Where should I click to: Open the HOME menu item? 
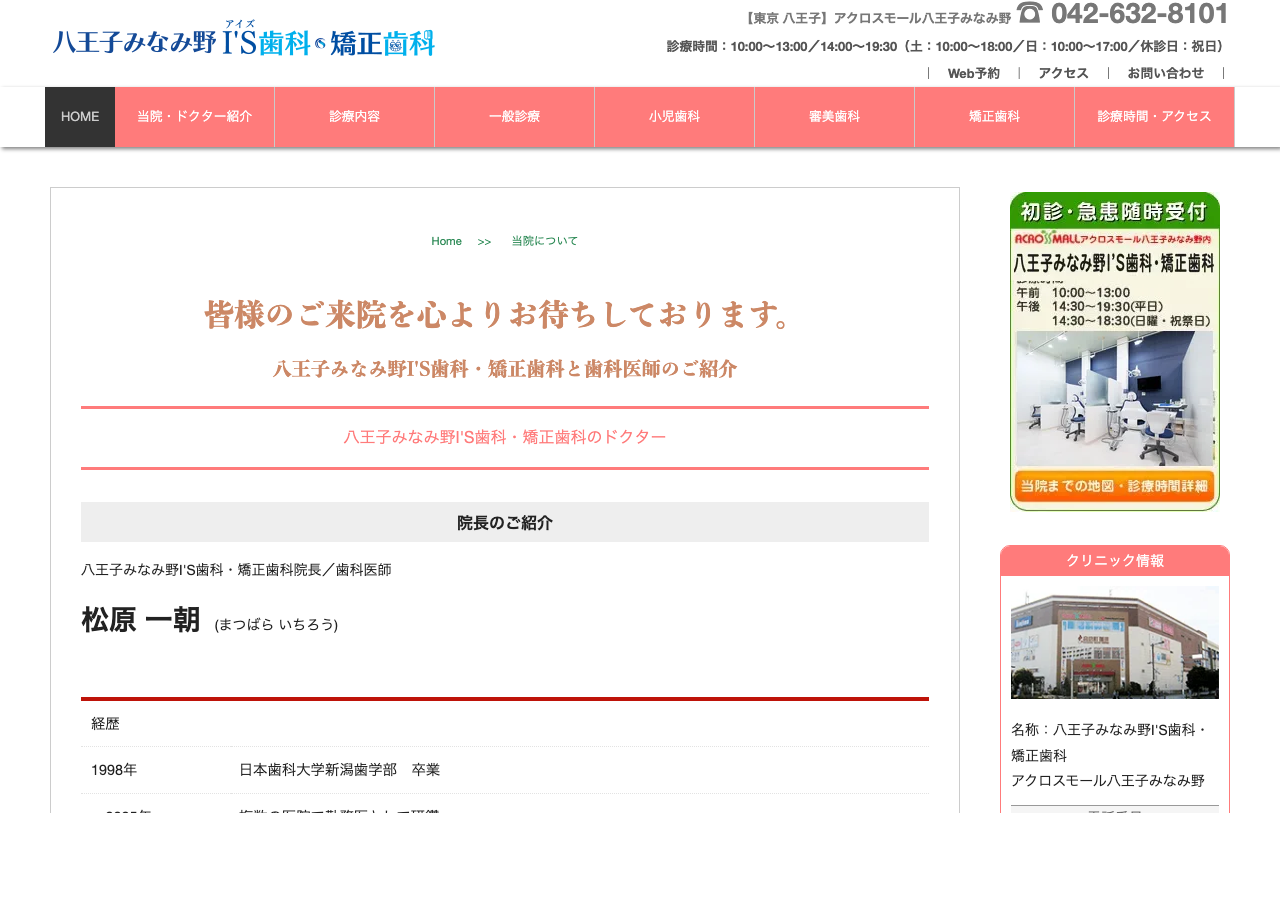click(80, 117)
